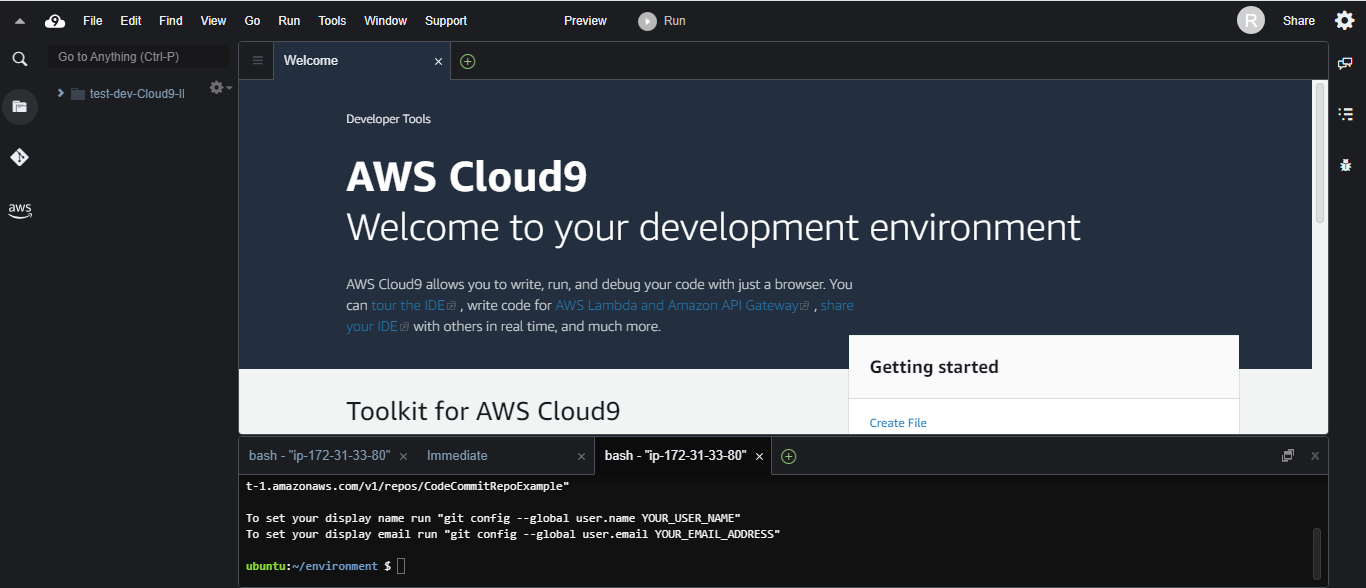This screenshot has height=588, width=1366.
Task: Collapse the menu bar with up arrow
Action: (x=20, y=21)
